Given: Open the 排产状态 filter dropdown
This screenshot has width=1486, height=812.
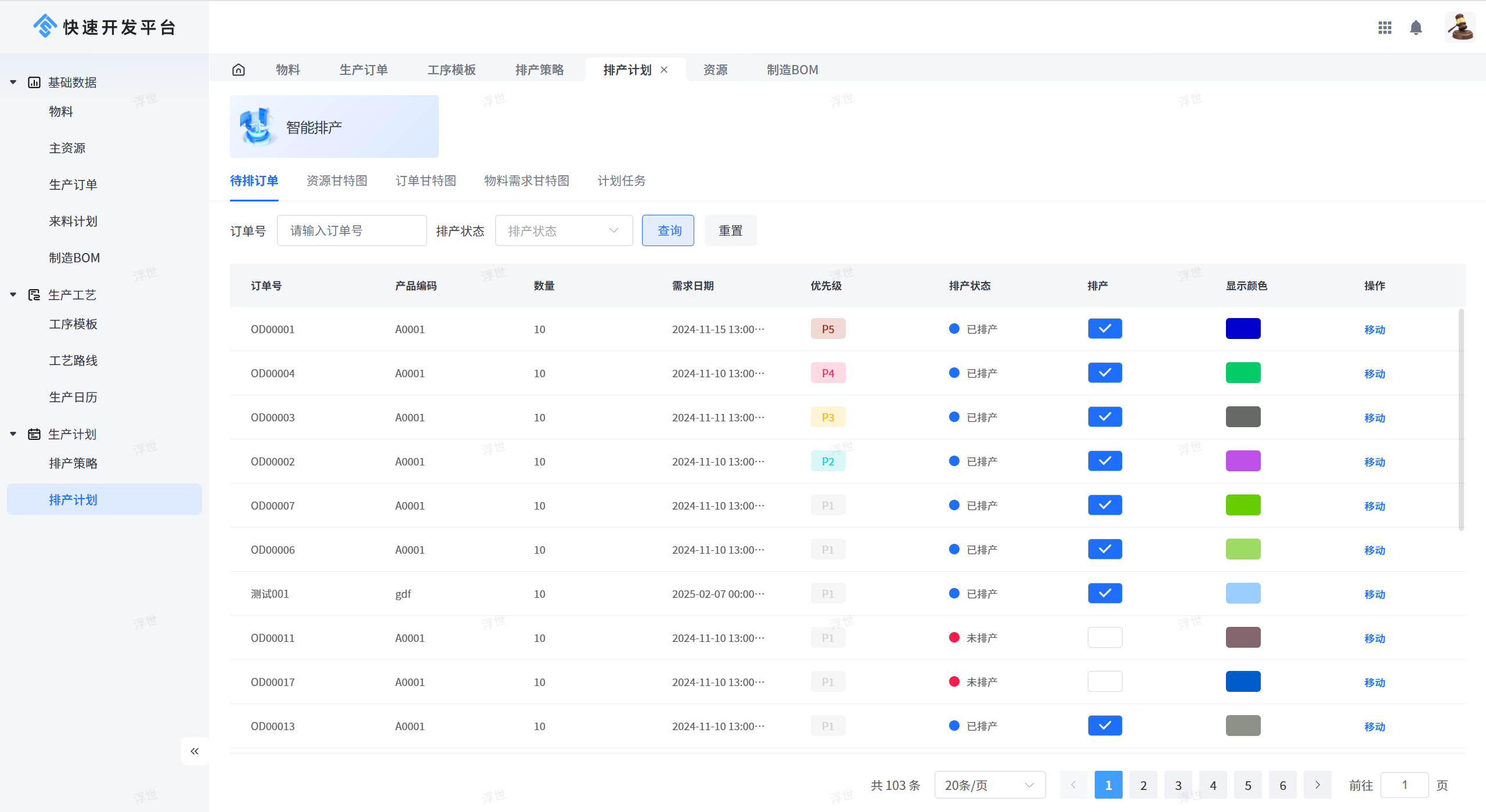Looking at the screenshot, I should tap(563, 230).
